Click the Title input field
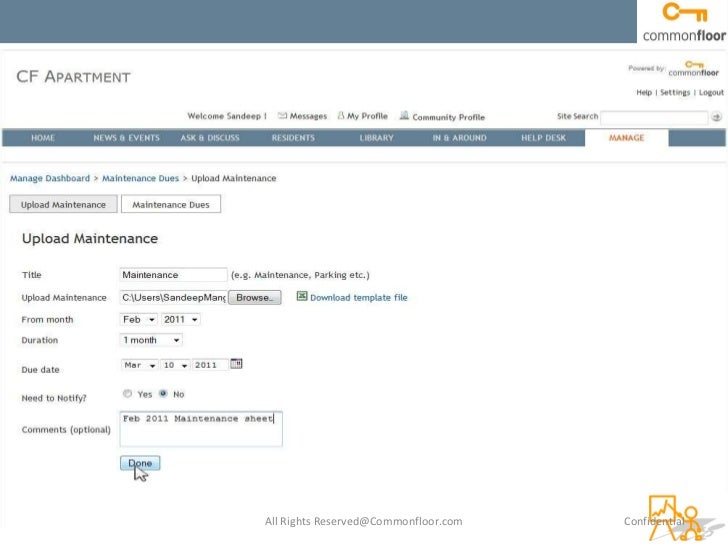 click(x=173, y=275)
